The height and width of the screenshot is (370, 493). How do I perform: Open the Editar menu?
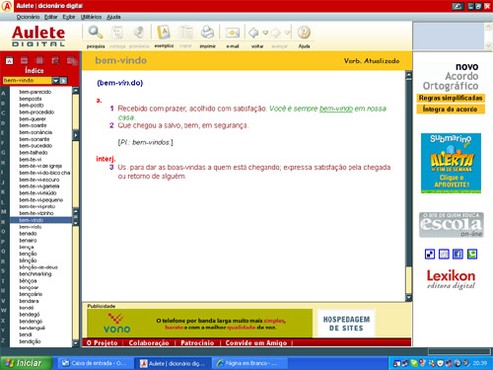51,17
